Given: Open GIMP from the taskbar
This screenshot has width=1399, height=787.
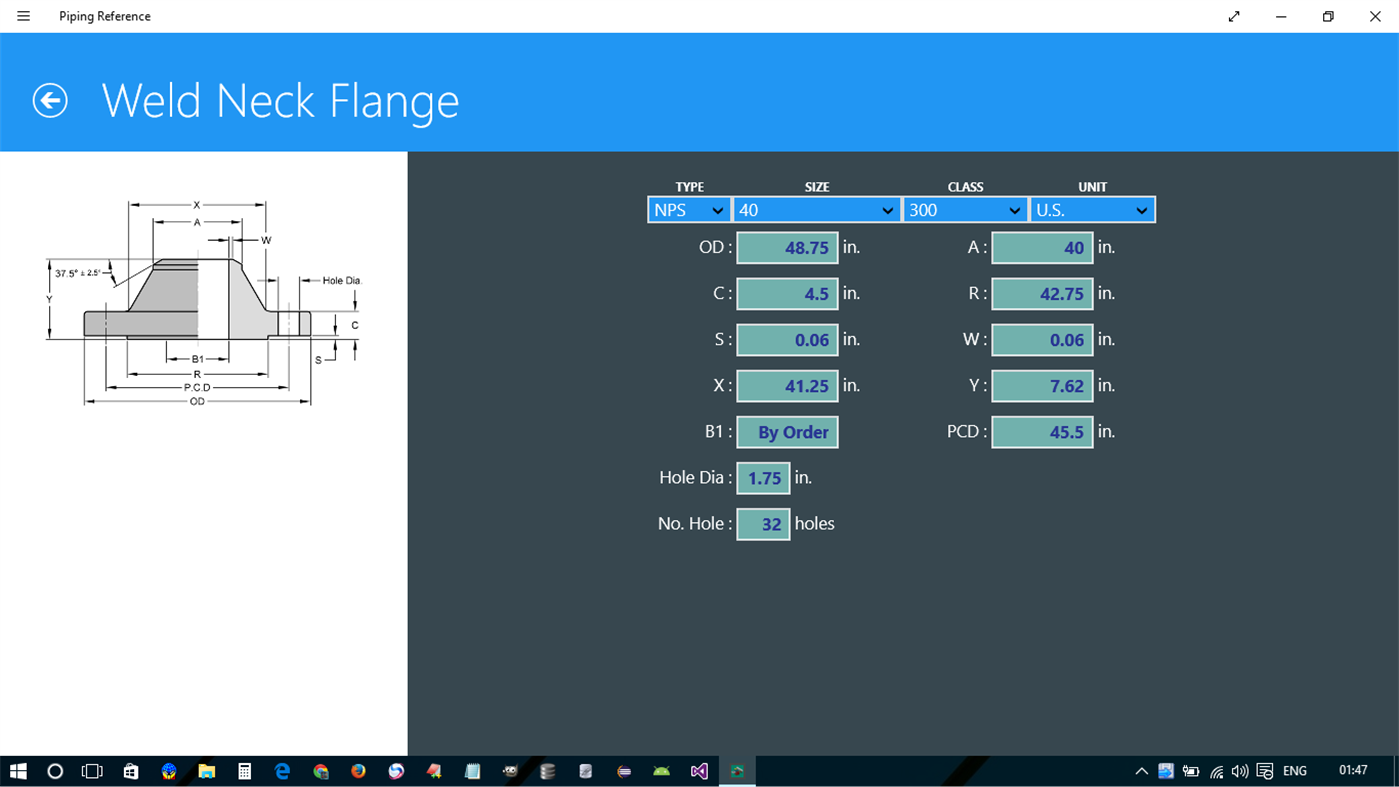Looking at the screenshot, I should pos(509,771).
